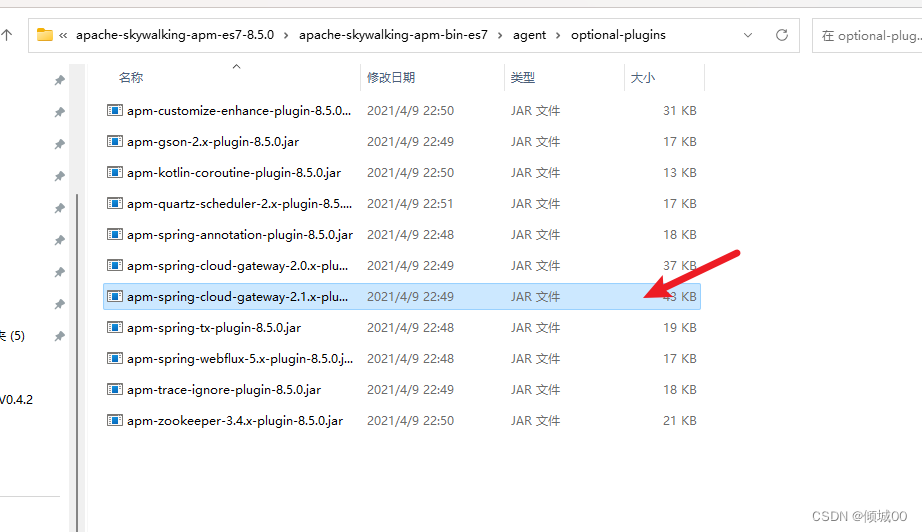Viewport: 922px width, 532px height.
Task: Click icon of apm-quartz-scheduler-2.x-plugin jar
Action: [115, 203]
